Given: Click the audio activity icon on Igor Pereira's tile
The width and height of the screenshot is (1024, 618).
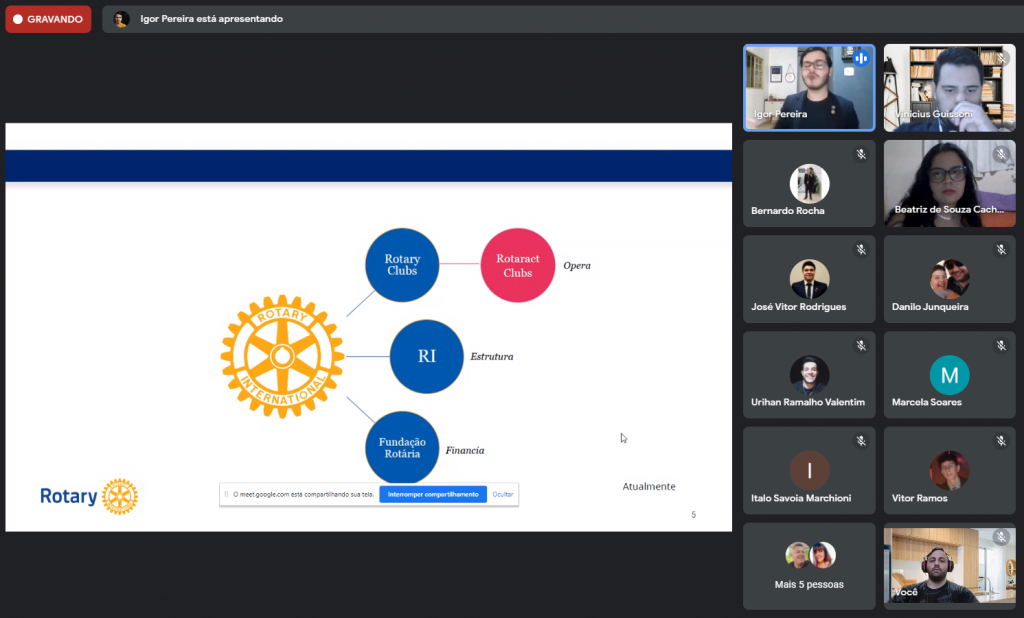Looking at the screenshot, I should click(x=860, y=59).
